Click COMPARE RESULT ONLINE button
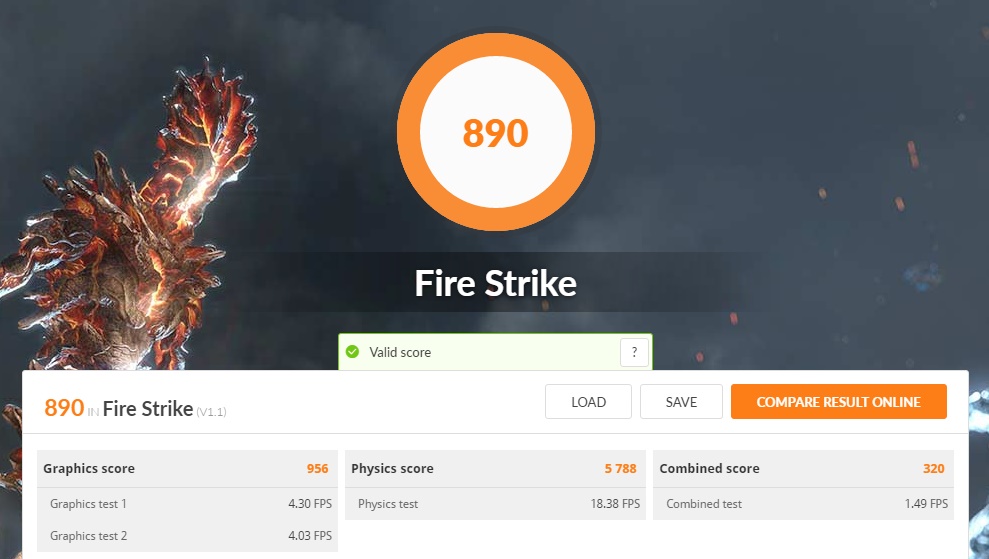The width and height of the screenshot is (989, 559). point(839,402)
